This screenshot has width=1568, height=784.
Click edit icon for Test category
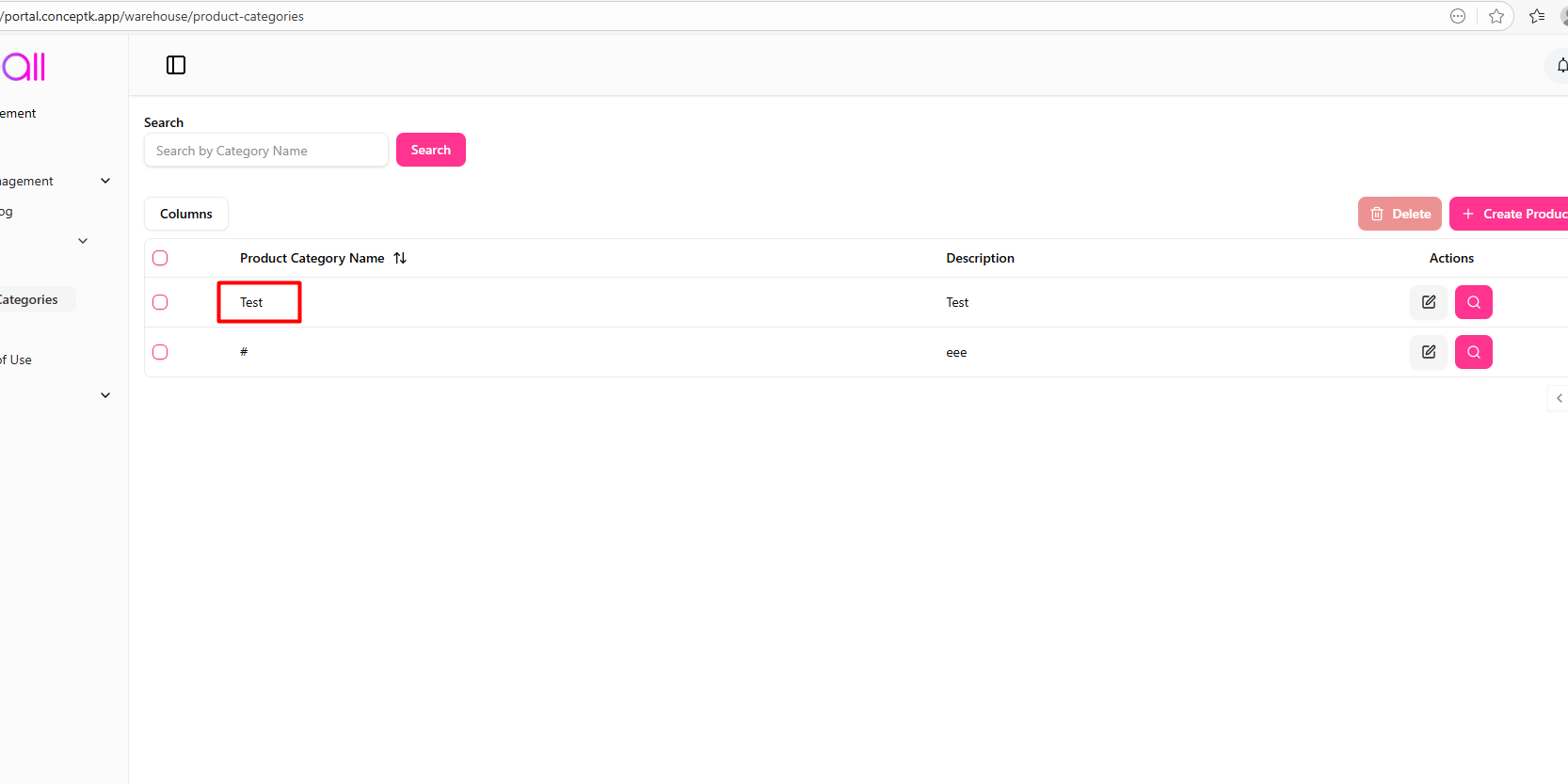click(x=1428, y=302)
